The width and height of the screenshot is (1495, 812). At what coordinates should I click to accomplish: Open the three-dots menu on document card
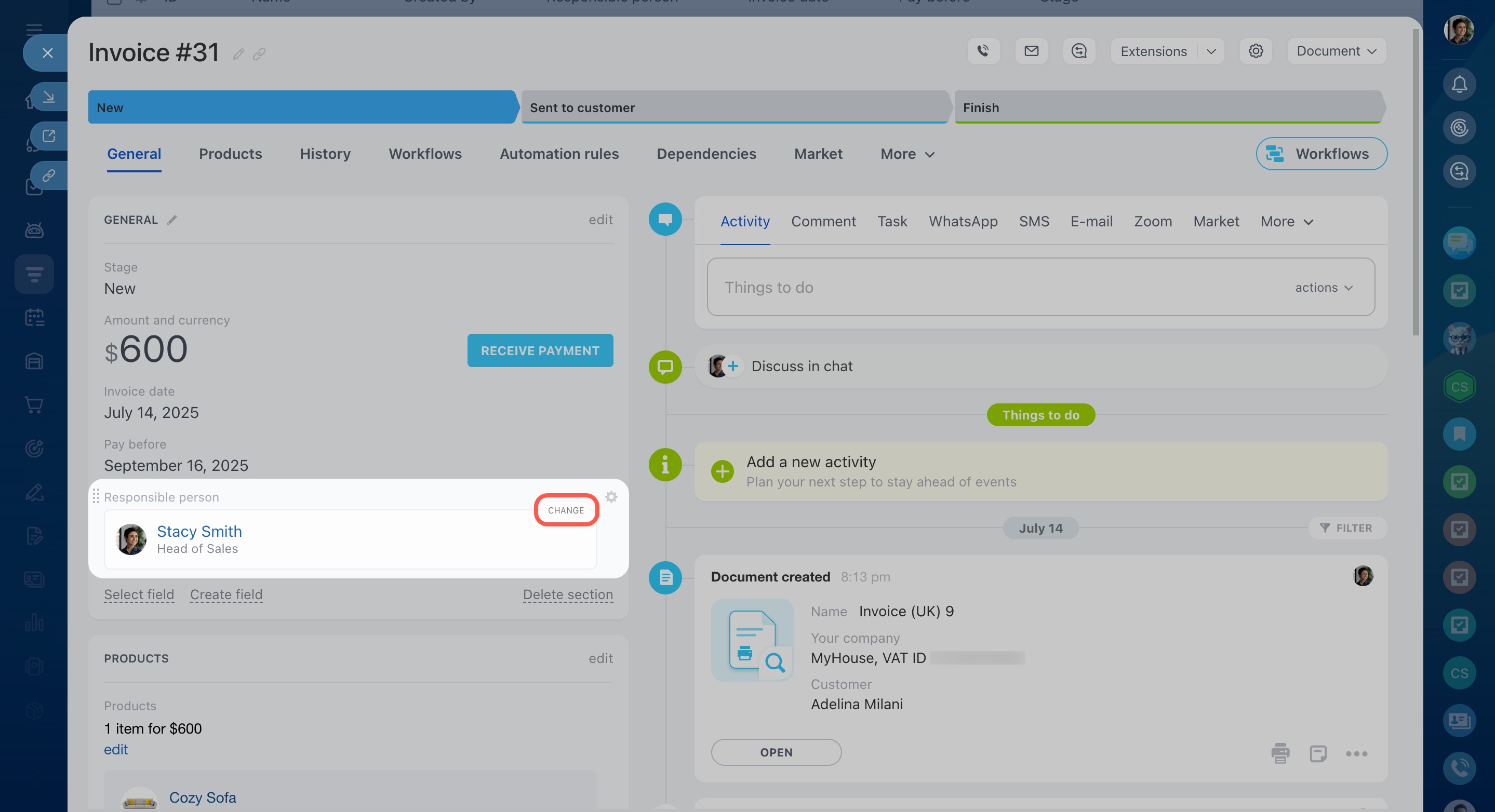tap(1356, 753)
